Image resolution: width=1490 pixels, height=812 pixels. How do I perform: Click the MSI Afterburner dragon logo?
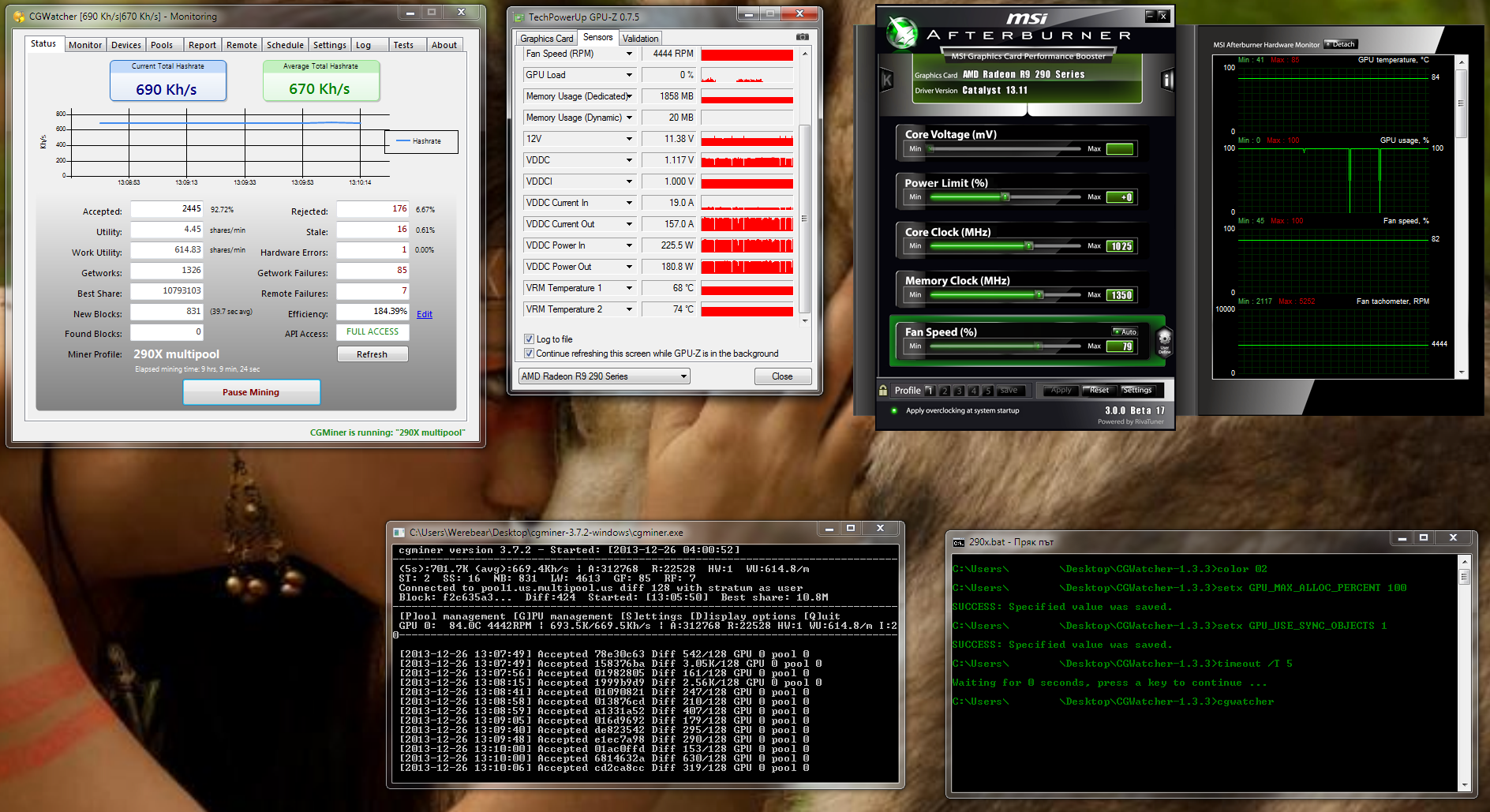click(x=901, y=33)
